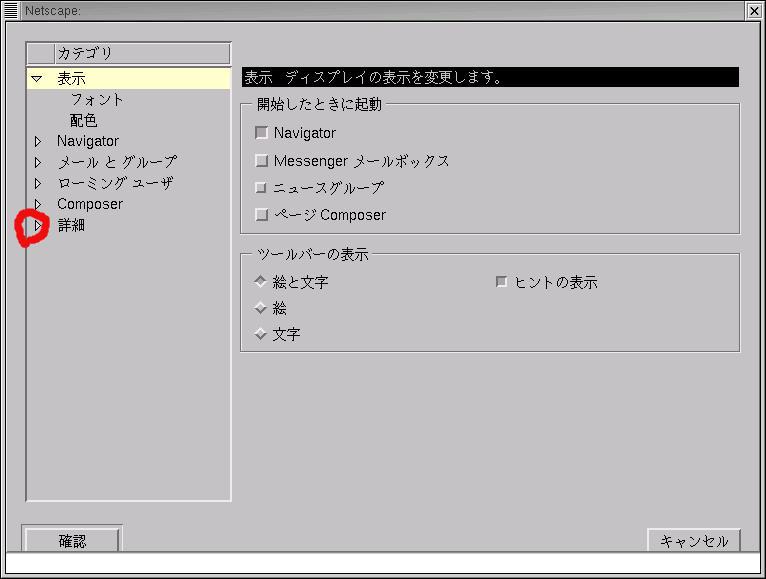
Task: Click the カテゴリ column header
Action: pyautogui.click(x=142, y=53)
